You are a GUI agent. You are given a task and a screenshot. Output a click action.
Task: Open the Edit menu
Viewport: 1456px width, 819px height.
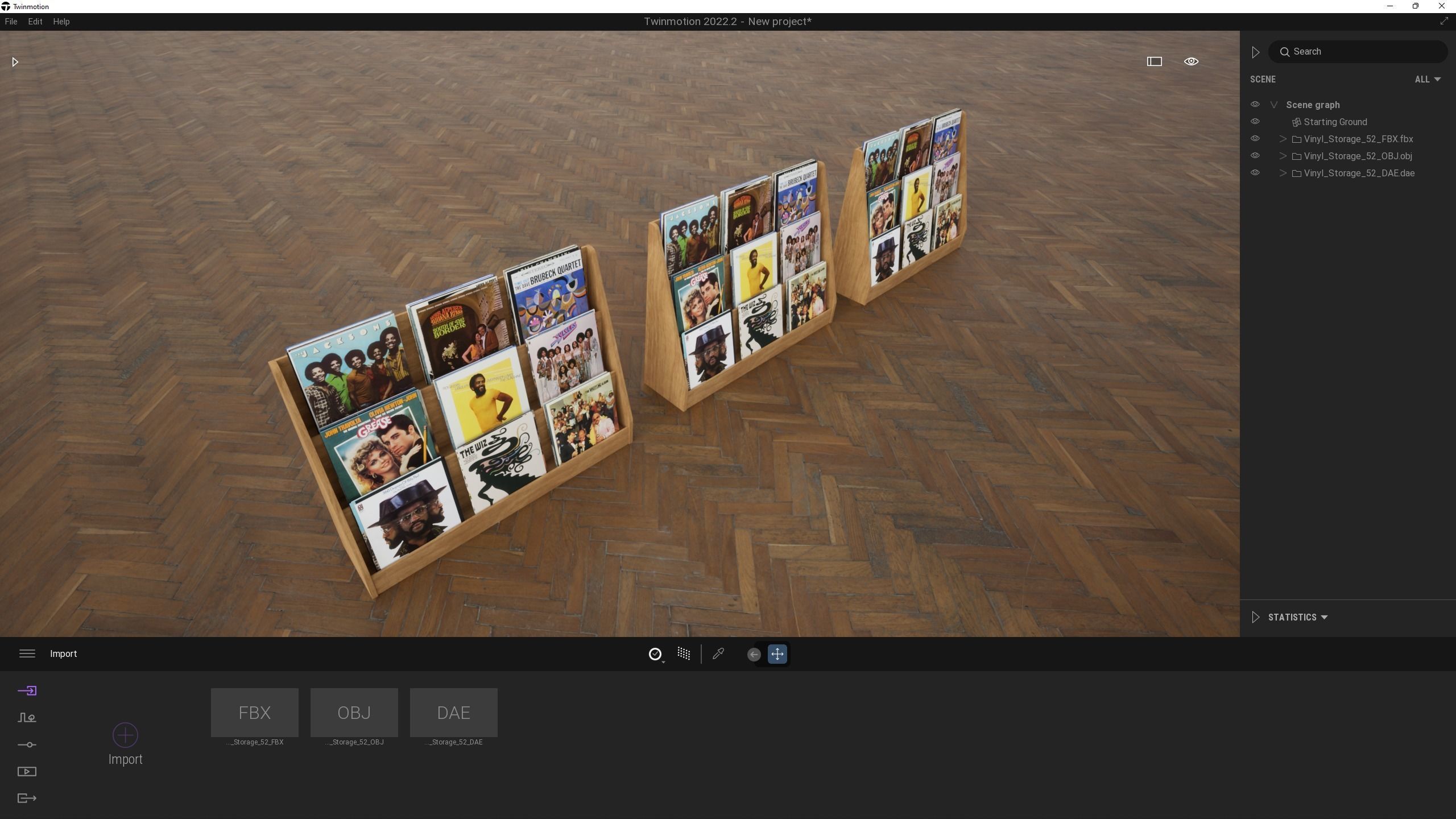(x=35, y=22)
